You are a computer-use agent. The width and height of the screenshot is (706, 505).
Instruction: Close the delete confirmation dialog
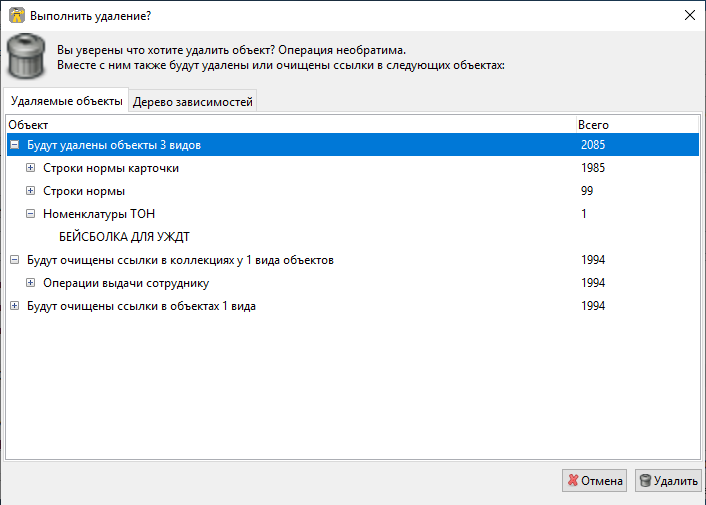tap(689, 15)
